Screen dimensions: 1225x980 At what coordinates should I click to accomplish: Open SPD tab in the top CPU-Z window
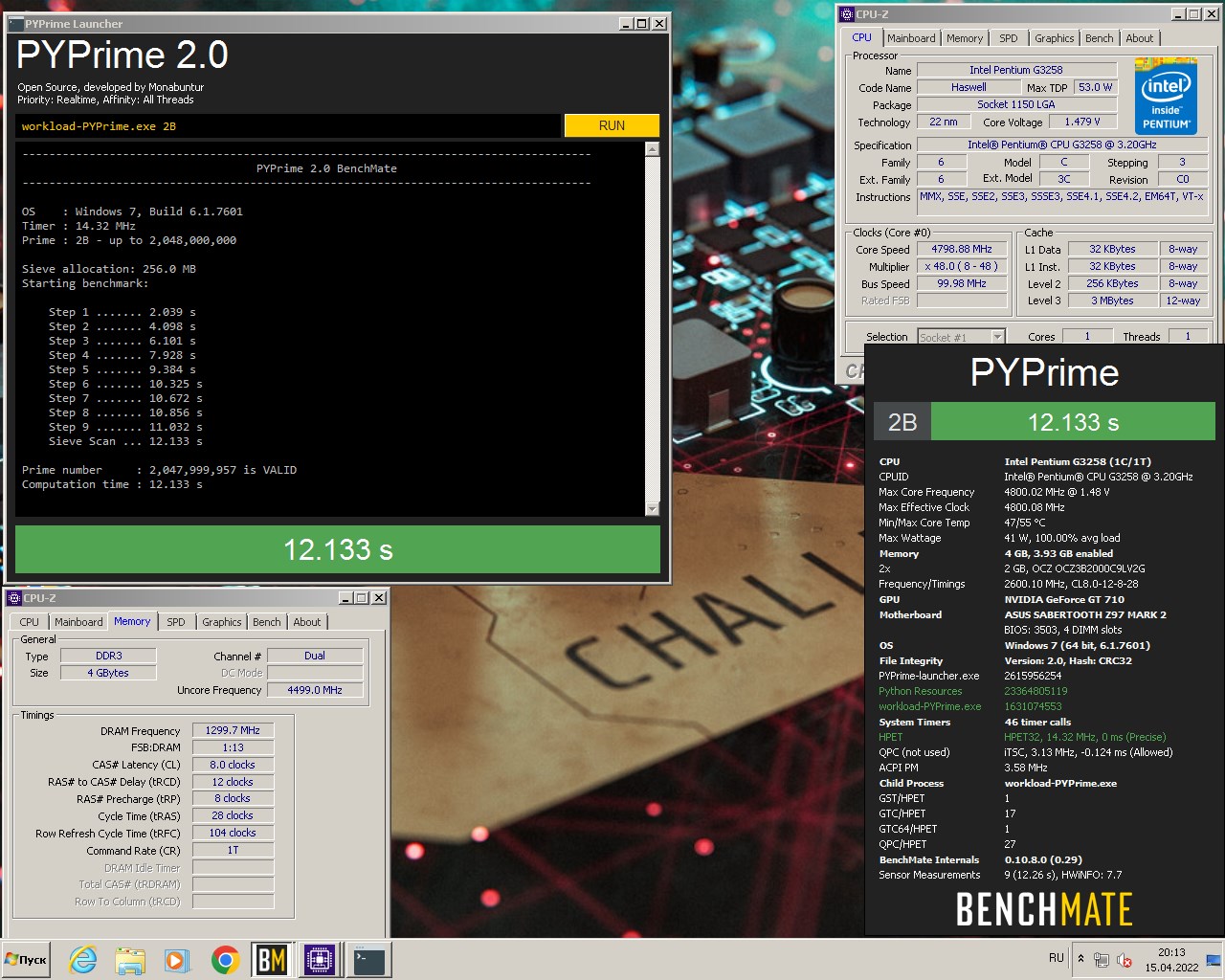coord(1009,38)
